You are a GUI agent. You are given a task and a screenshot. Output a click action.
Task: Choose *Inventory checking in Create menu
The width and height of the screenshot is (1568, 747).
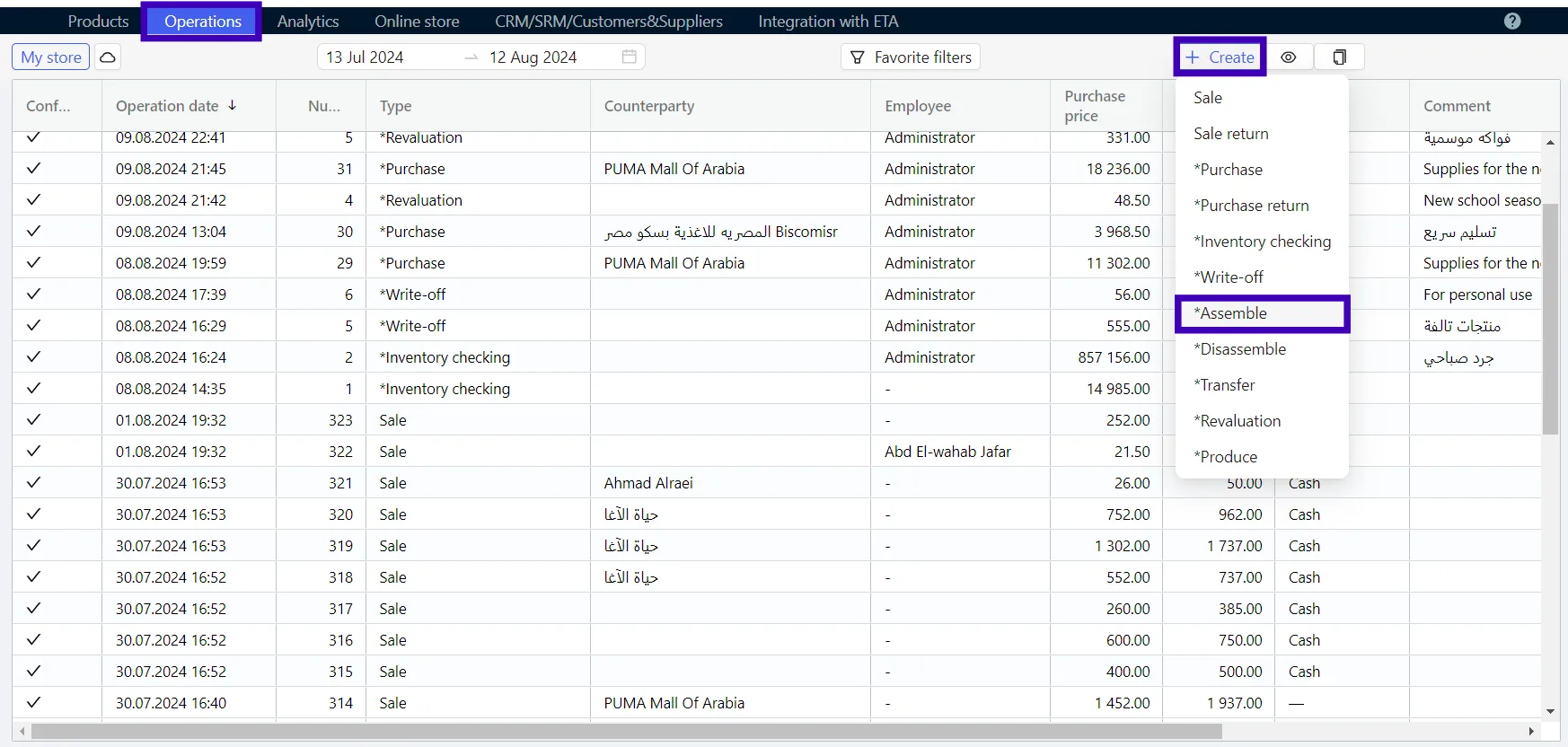pyautogui.click(x=1262, y=241)
